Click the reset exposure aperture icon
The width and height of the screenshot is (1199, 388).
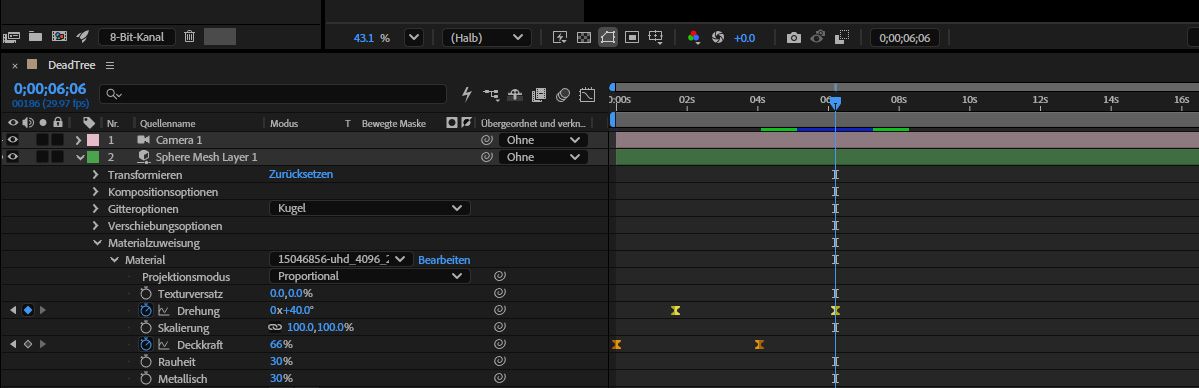(718, 37)
